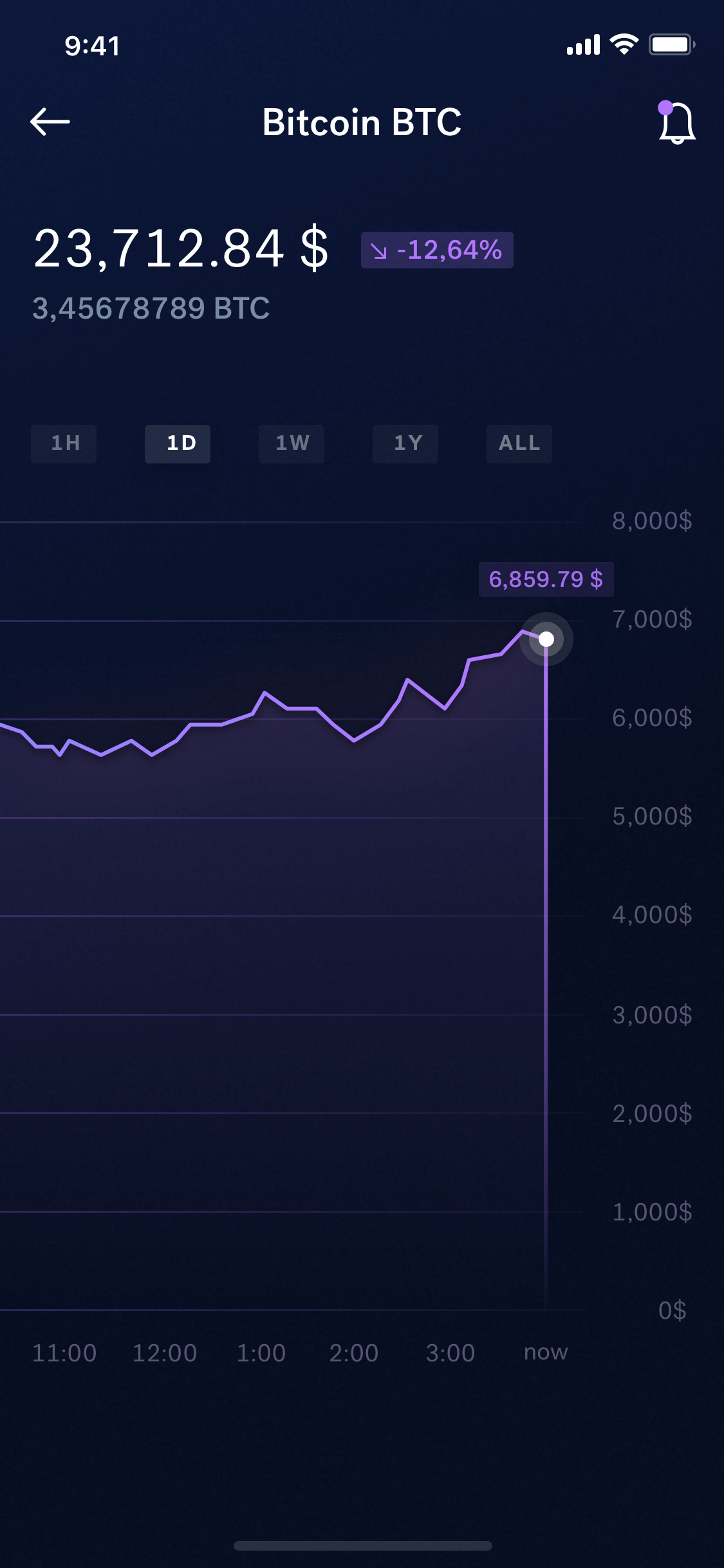
Task: Tap the 11:00 time axis label
Action: (64, 1353)
